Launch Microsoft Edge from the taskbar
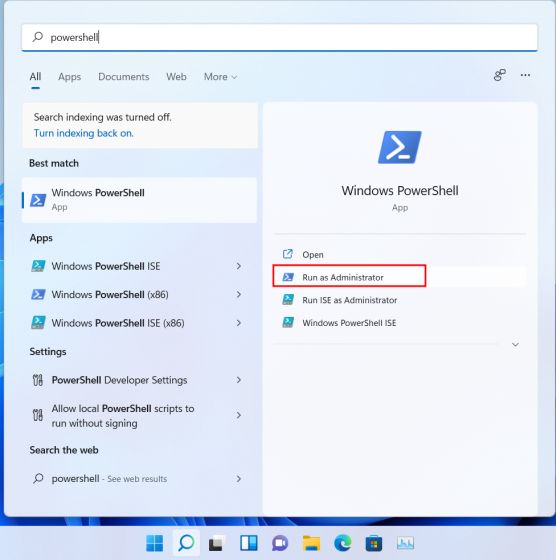The image size is (556, 560). click(x=342, y=543)
